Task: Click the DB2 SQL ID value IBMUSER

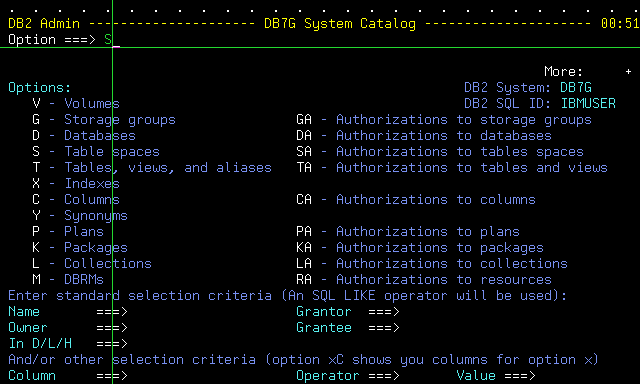Action: point(588,104)
